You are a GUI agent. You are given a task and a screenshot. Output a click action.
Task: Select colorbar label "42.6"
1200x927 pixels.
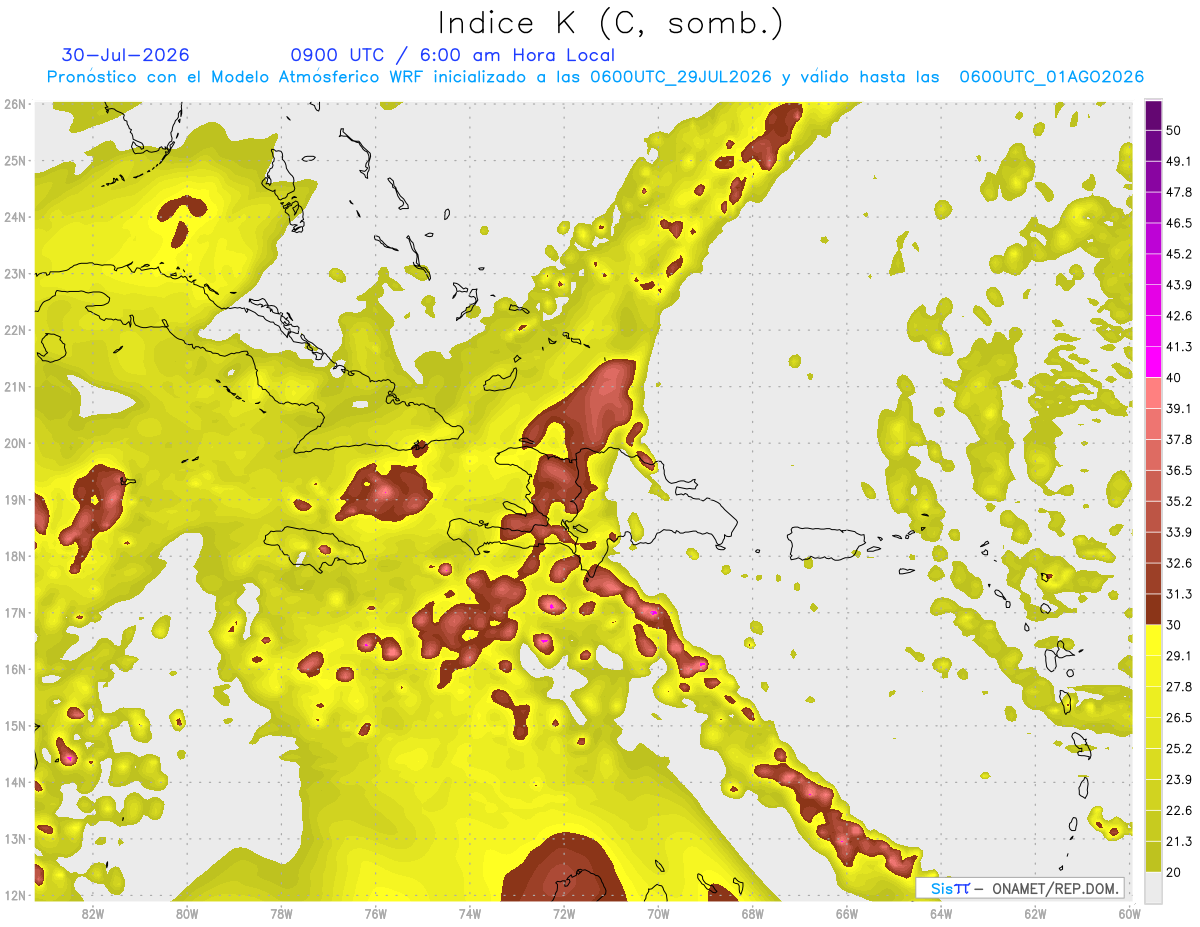1178,316
